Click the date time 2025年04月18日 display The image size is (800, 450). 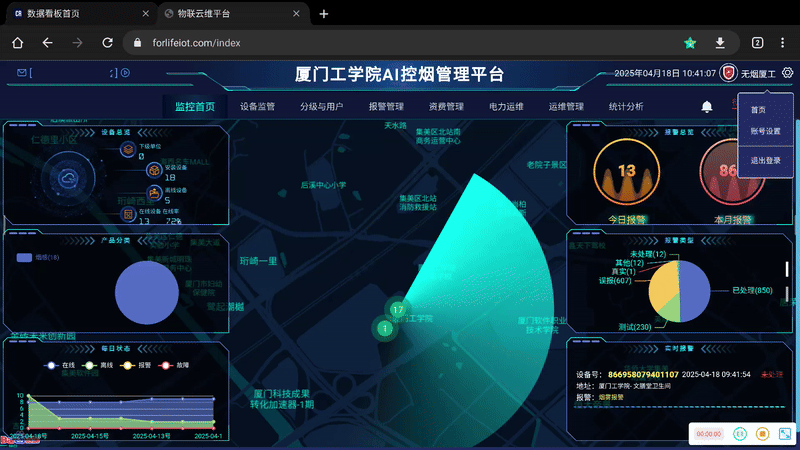point(665,73)
